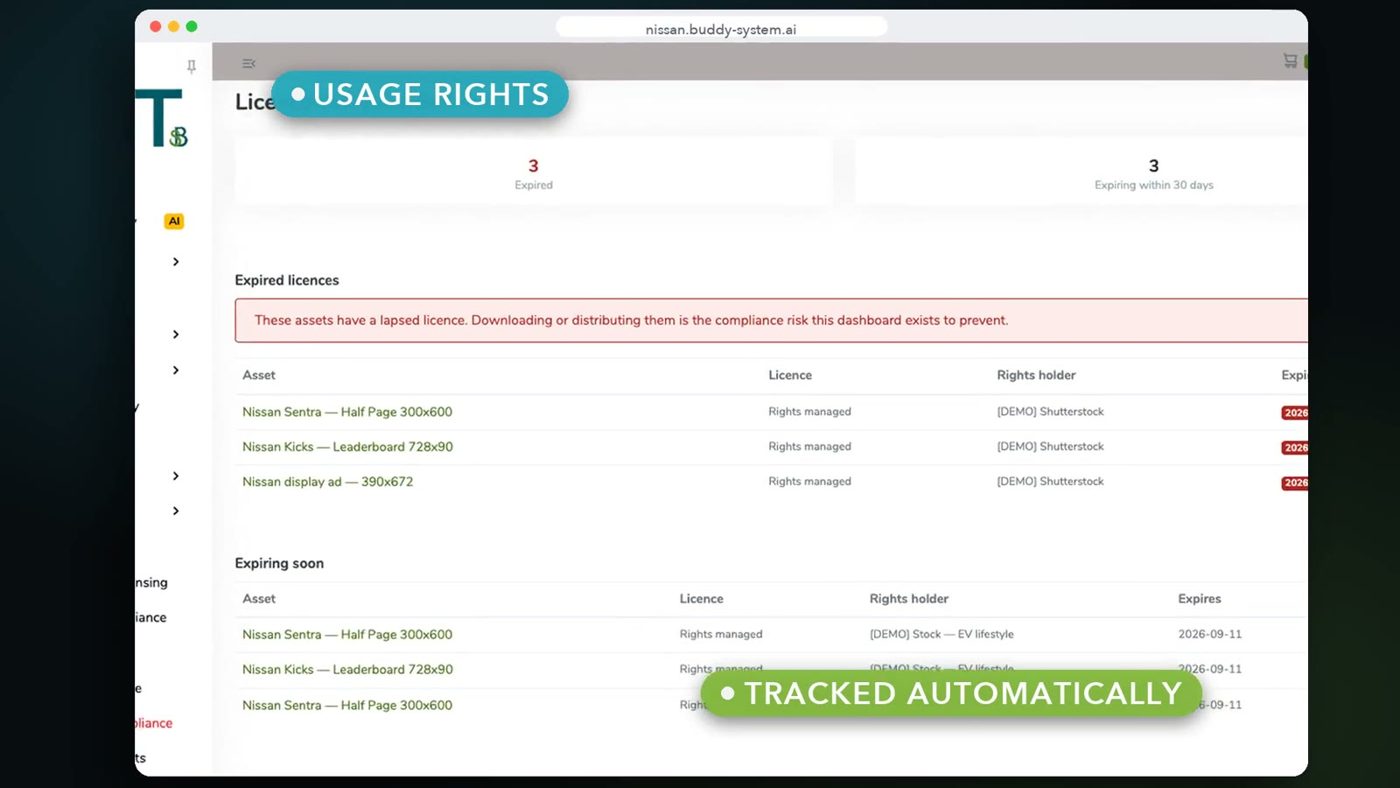Click the Expired licences section heading
Image resolution: width=1400 pixels, height=788 pixels.
287,281
